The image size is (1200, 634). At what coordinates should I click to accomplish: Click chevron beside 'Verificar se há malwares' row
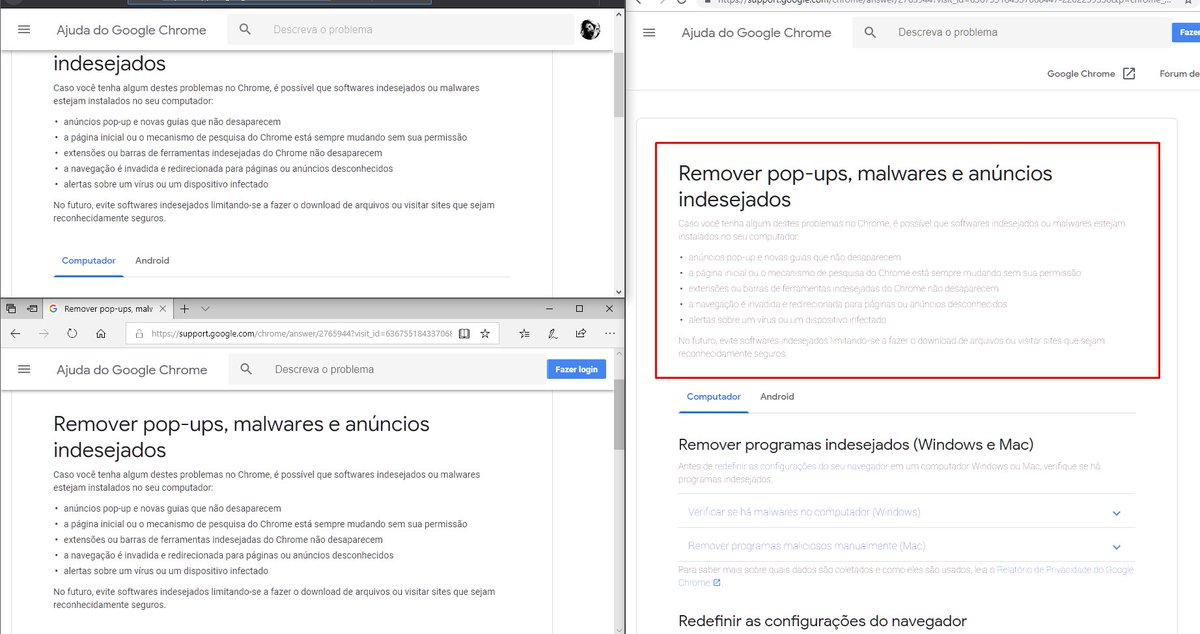click(x=1117, y=513)
